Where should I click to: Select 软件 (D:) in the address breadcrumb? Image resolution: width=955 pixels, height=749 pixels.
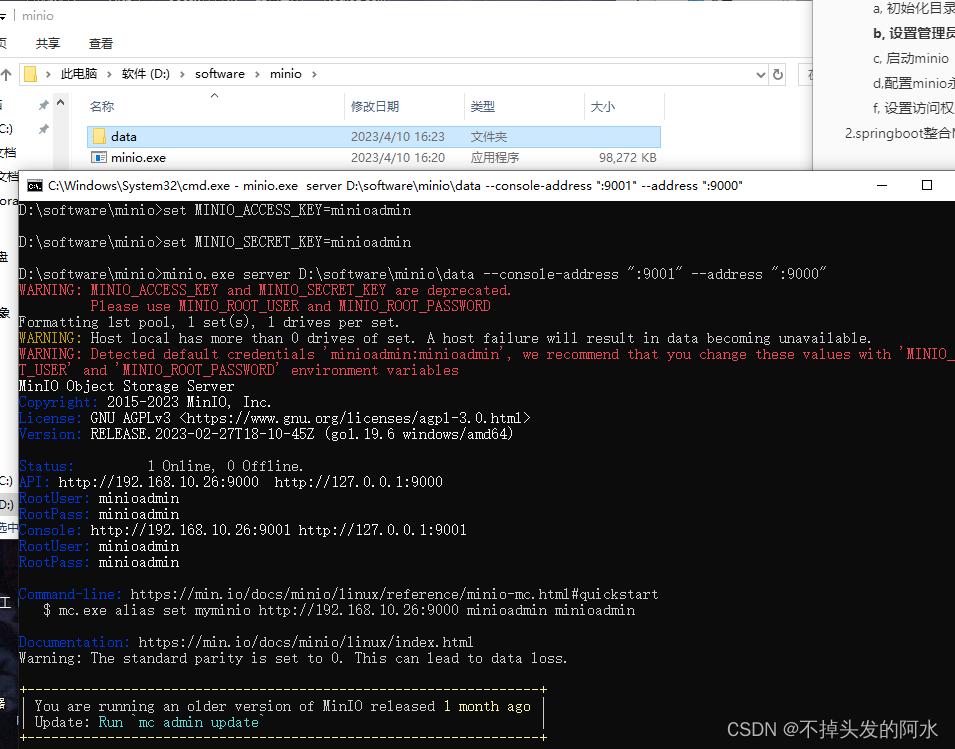(x=146, y=74)
